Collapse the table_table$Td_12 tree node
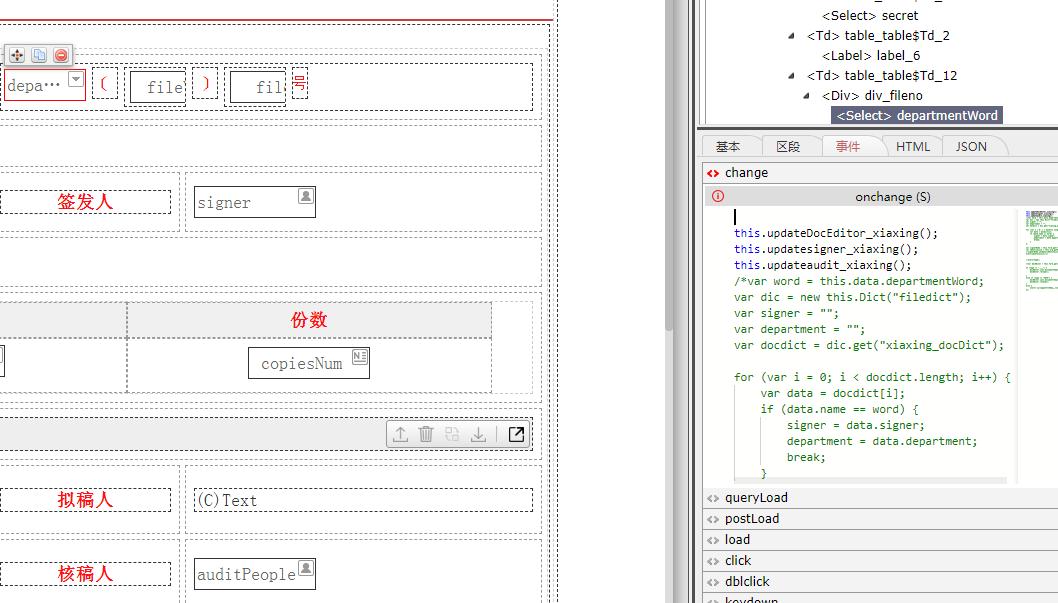1058x603 pixels. 793,76
